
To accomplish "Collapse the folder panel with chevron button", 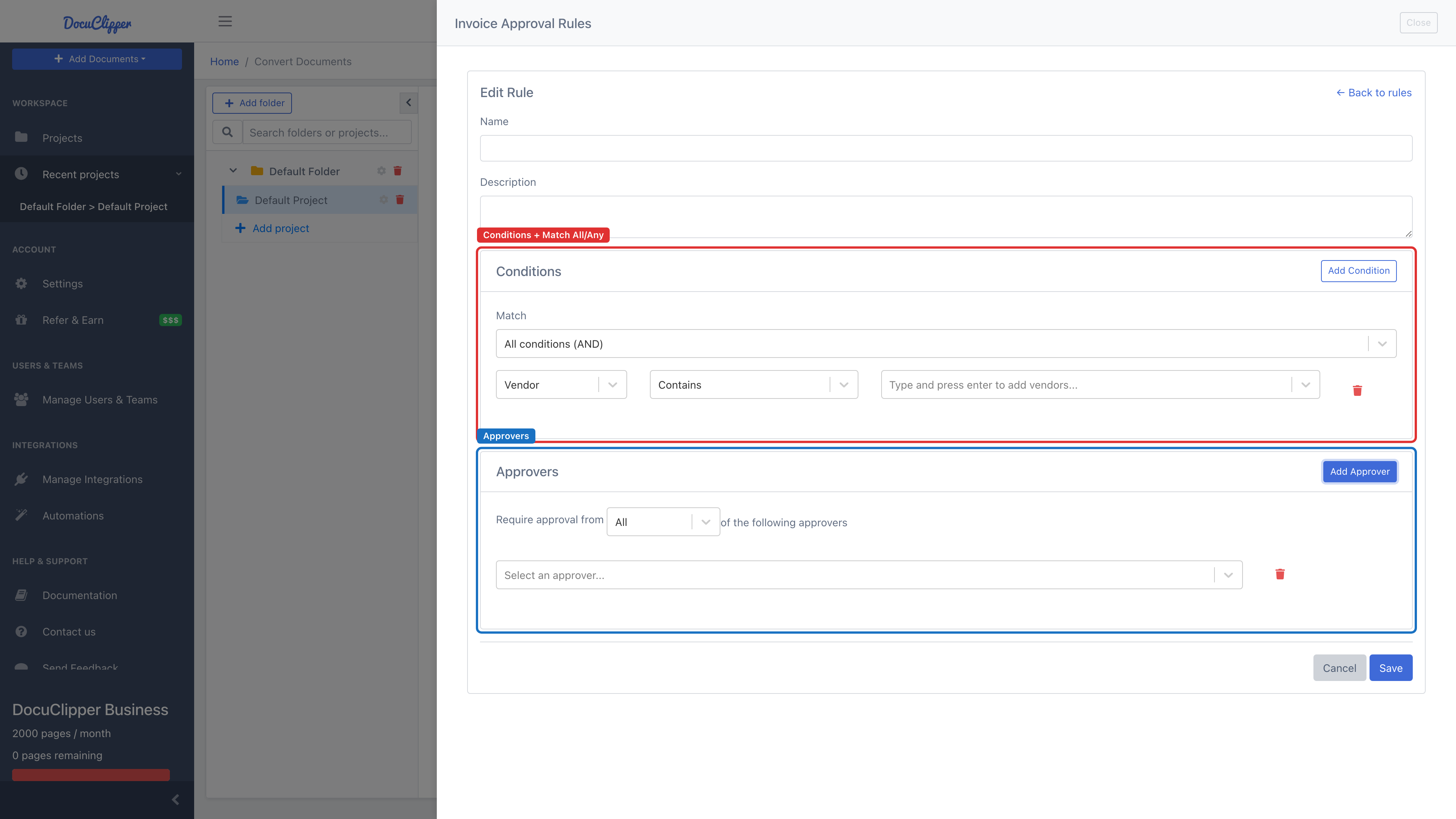I will [409, 103].
